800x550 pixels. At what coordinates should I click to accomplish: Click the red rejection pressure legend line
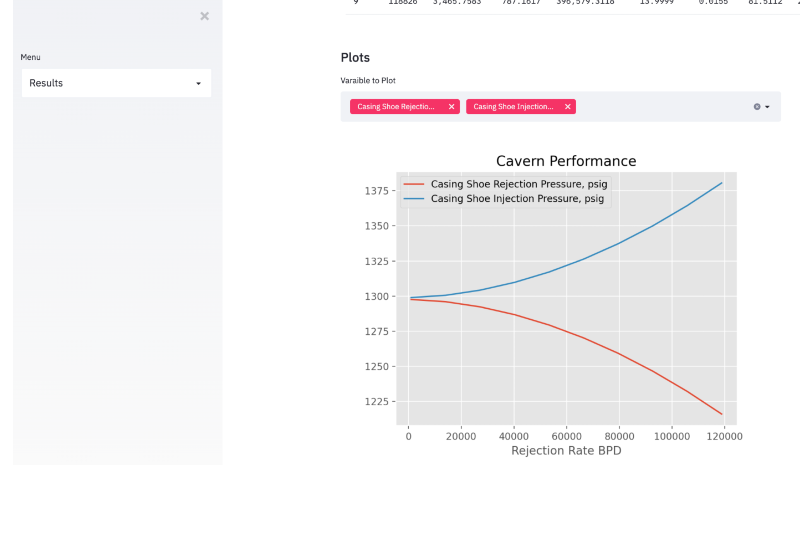click(x=412, y=185)
